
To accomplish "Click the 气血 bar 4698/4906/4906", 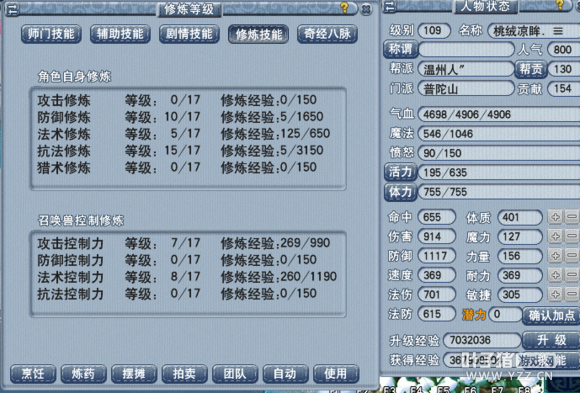I will pos(499,114).
